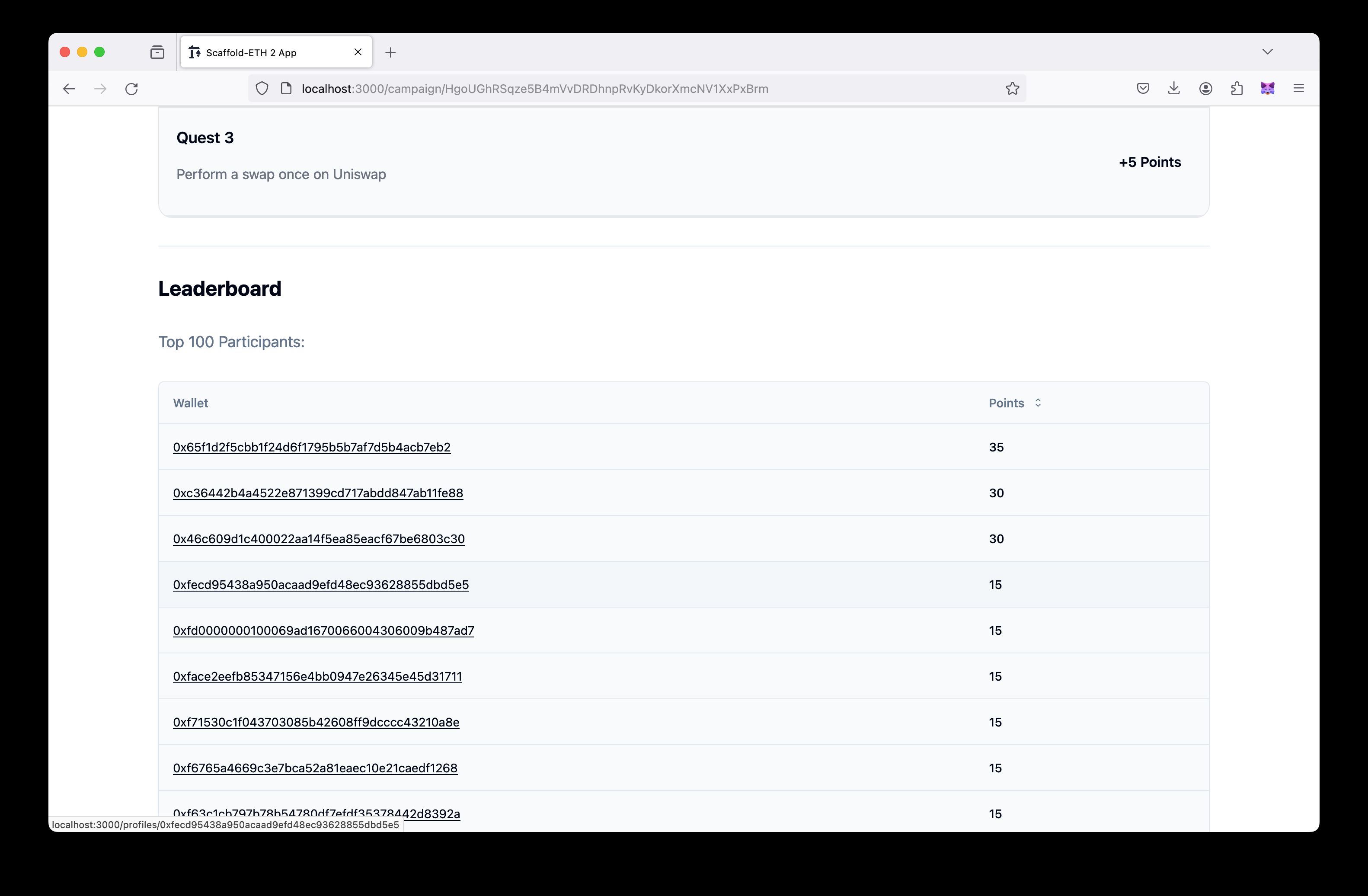Close the Scaffold-ETH 2 App tab

pos(358,52)
